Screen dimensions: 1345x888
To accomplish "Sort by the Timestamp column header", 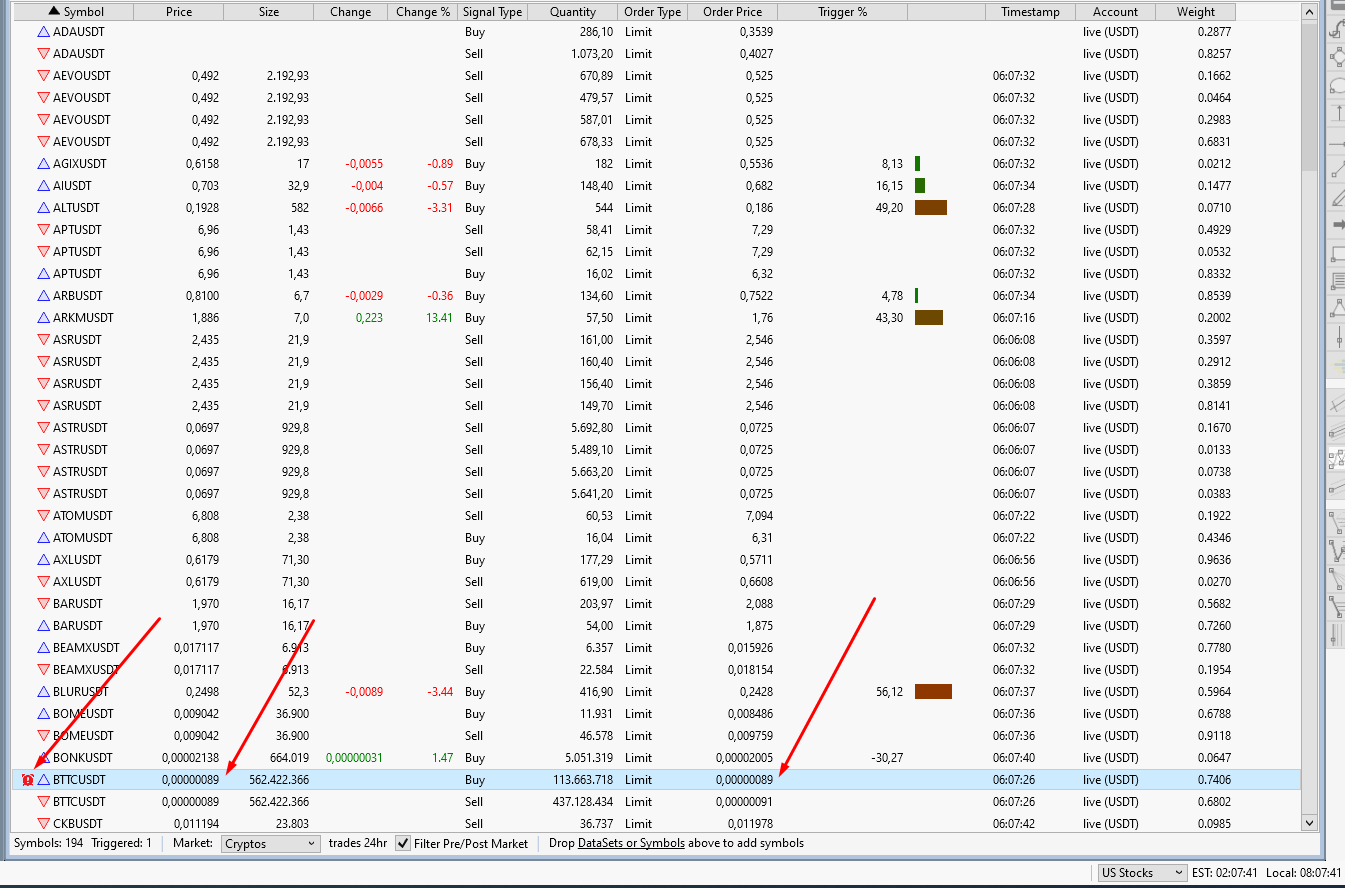I will tap(1030, 12).
